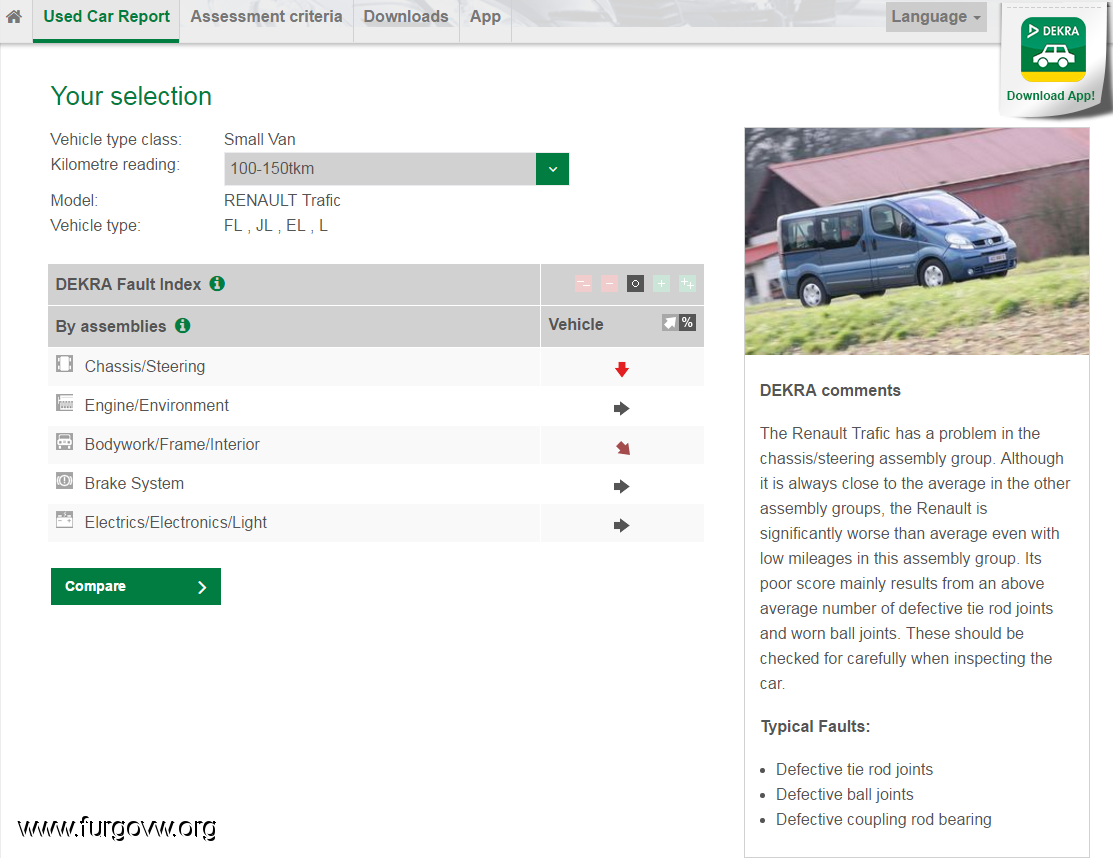Screen dimensions: 1113x858
Task: Click the diagonal red arrow for Bodywork
Action: tap(623, 448)
